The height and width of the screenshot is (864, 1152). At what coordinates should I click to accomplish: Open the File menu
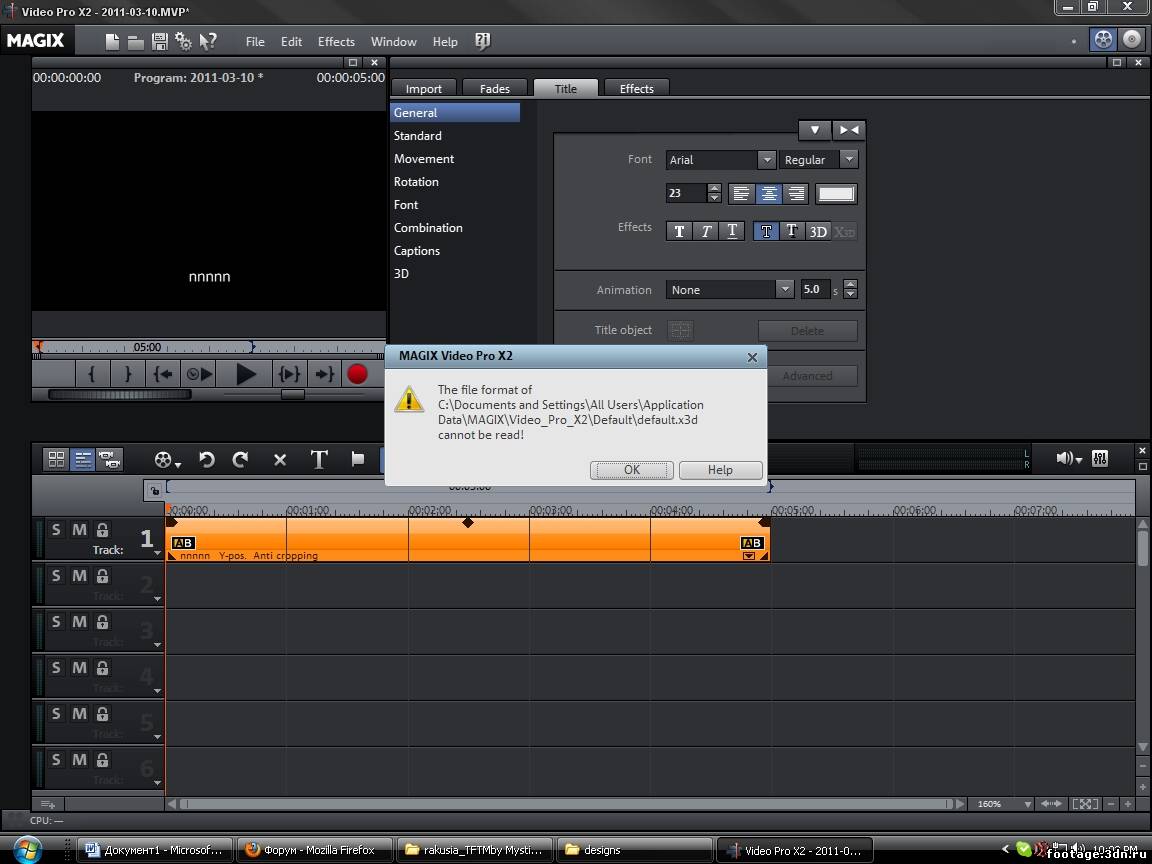coord(255,42)
